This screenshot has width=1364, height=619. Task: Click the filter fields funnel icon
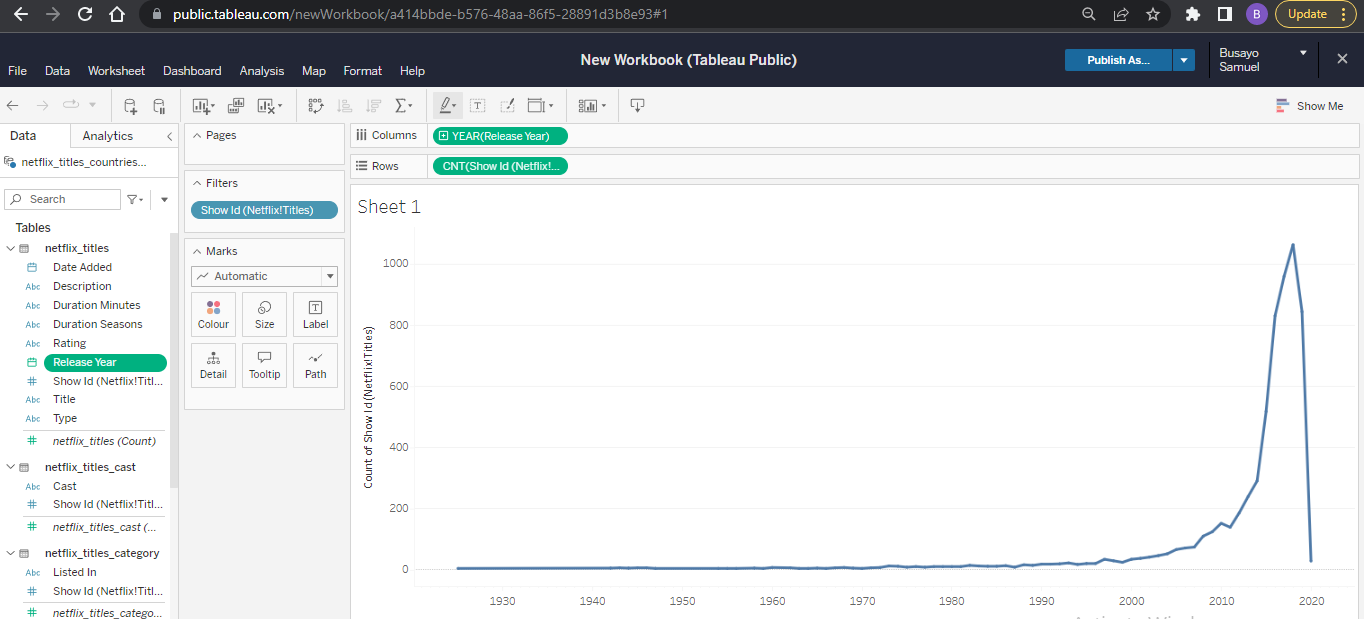click(135, 199)
